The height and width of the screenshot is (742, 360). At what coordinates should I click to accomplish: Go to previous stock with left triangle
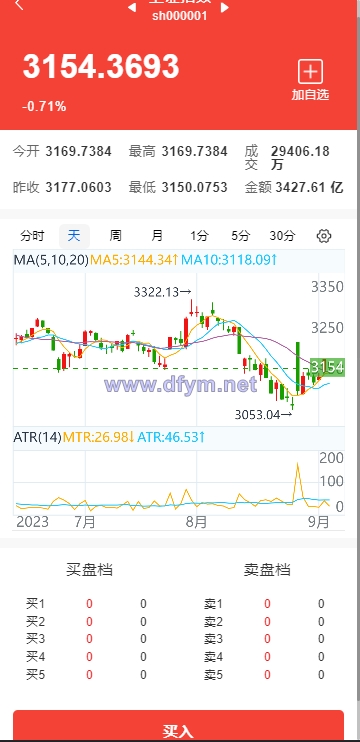(x=132, y=7)
